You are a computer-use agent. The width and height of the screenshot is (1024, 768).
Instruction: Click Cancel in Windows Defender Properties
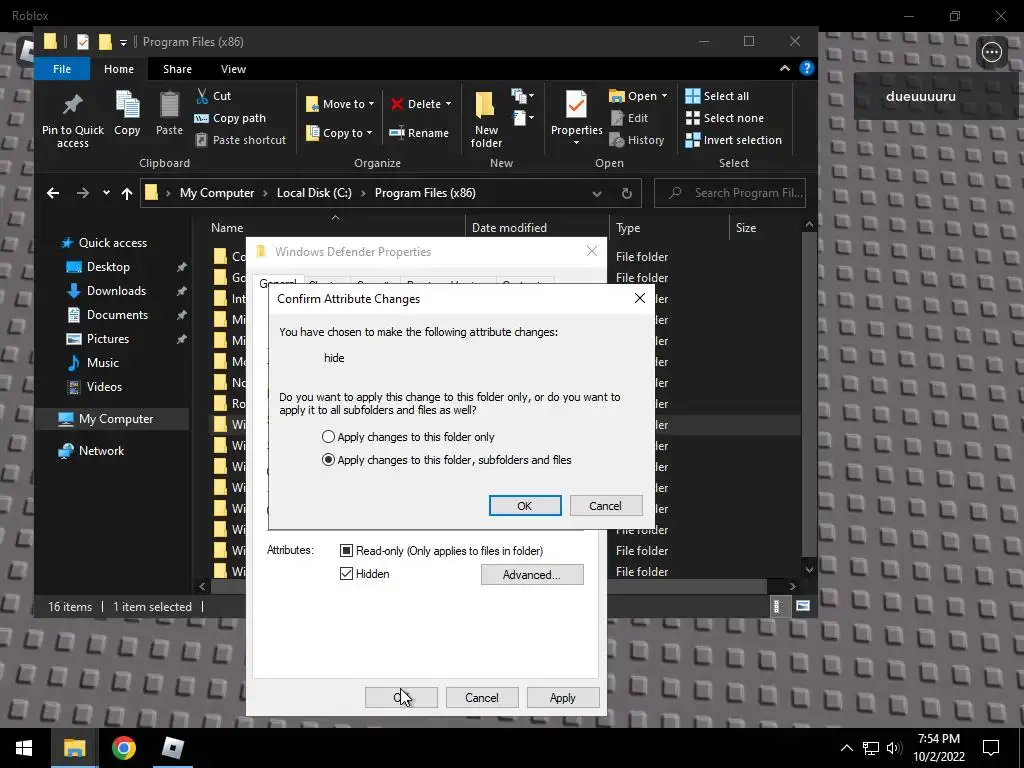(x=481, y=697)
